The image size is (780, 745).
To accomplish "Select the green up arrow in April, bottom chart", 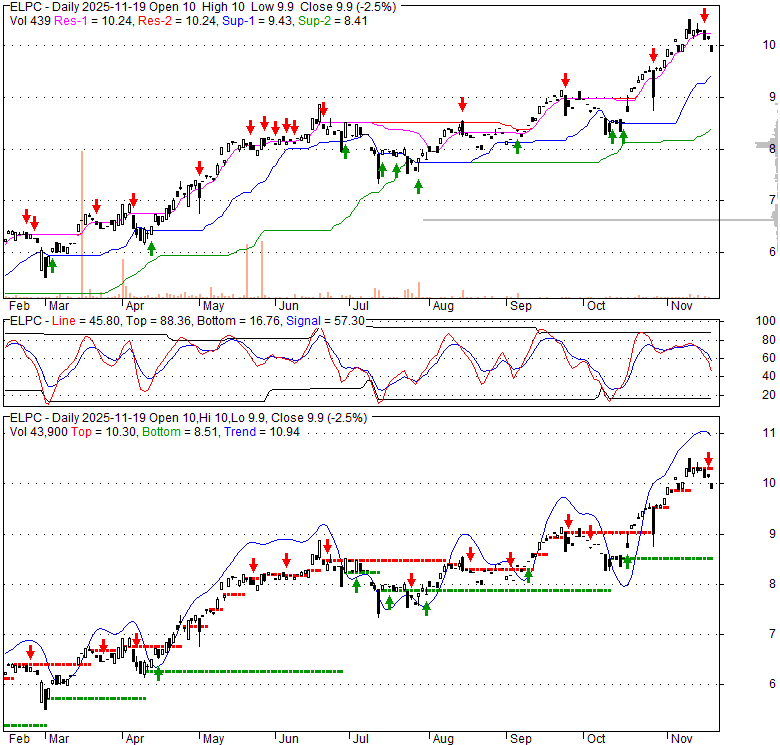I will pyautogui.click(x=158, y=675).
